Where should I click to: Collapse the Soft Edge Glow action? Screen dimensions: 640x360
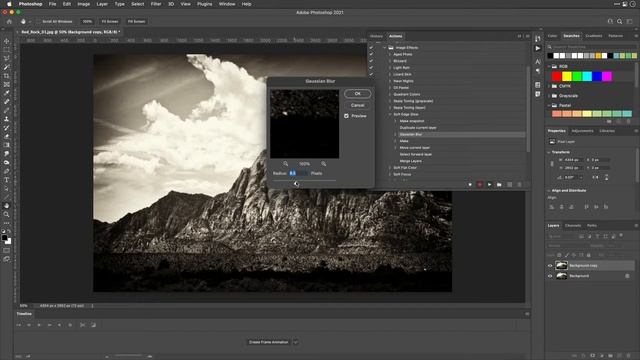click(390, 114)
